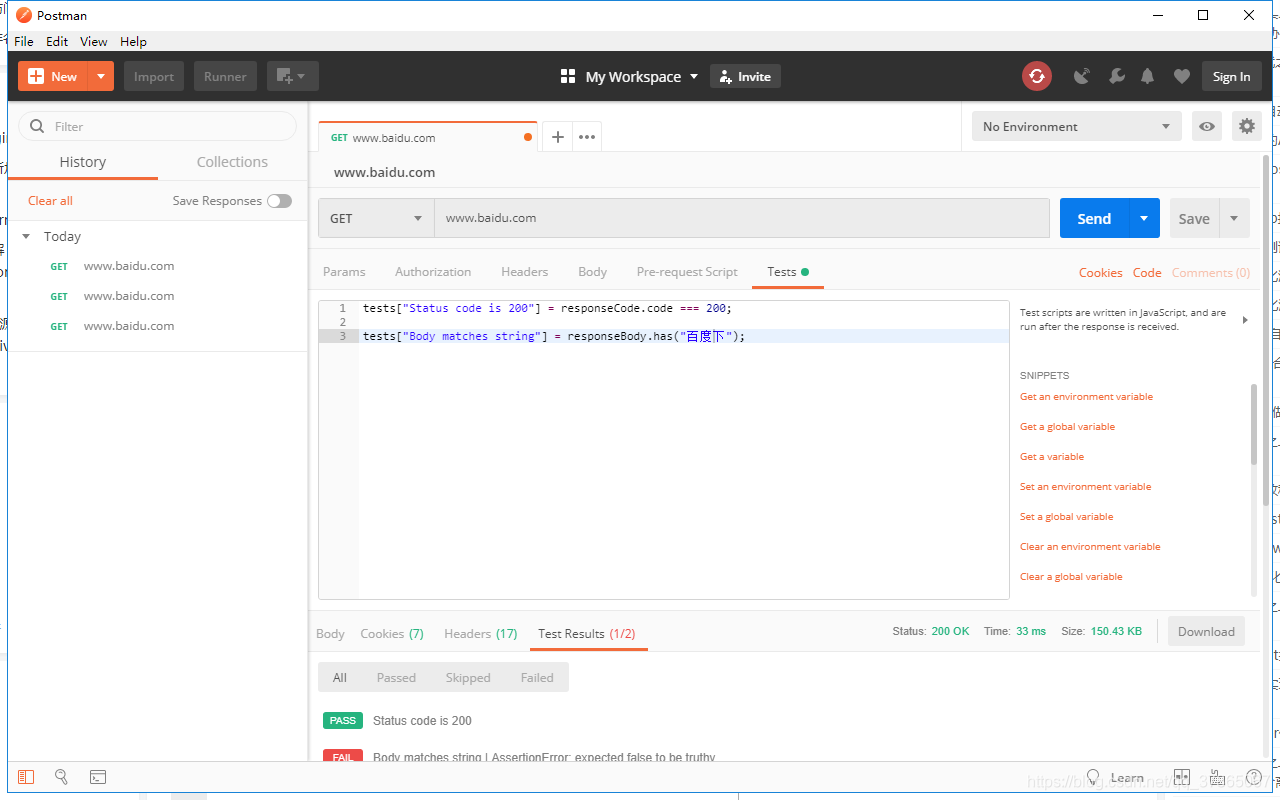This screenshot has height=800, width=1280.
Task: Click the two-pane view icon in status bar
Action: coord(1181,777)
